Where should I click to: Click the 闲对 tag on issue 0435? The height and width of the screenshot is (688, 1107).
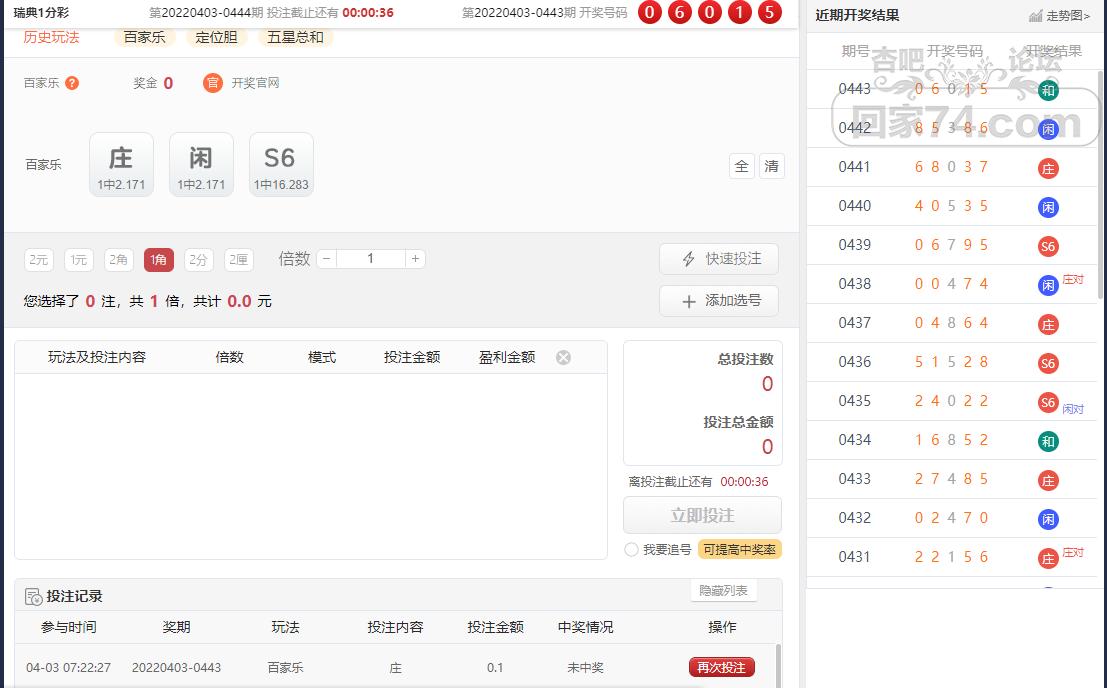pos(1072,409)
